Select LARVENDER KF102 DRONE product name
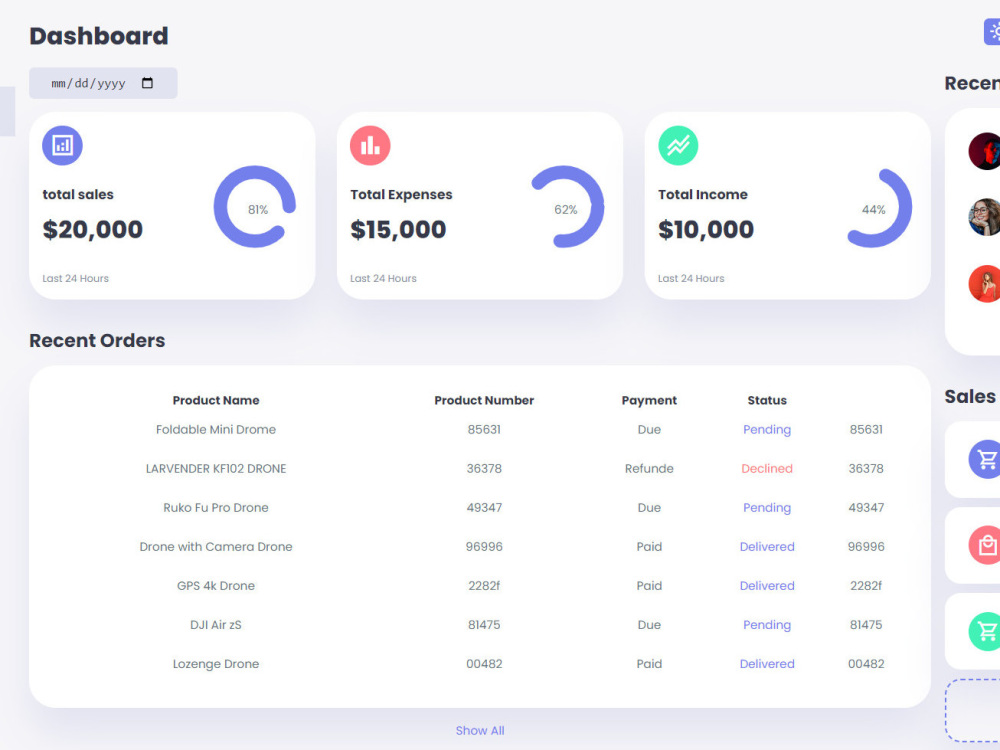 point(216,468)
